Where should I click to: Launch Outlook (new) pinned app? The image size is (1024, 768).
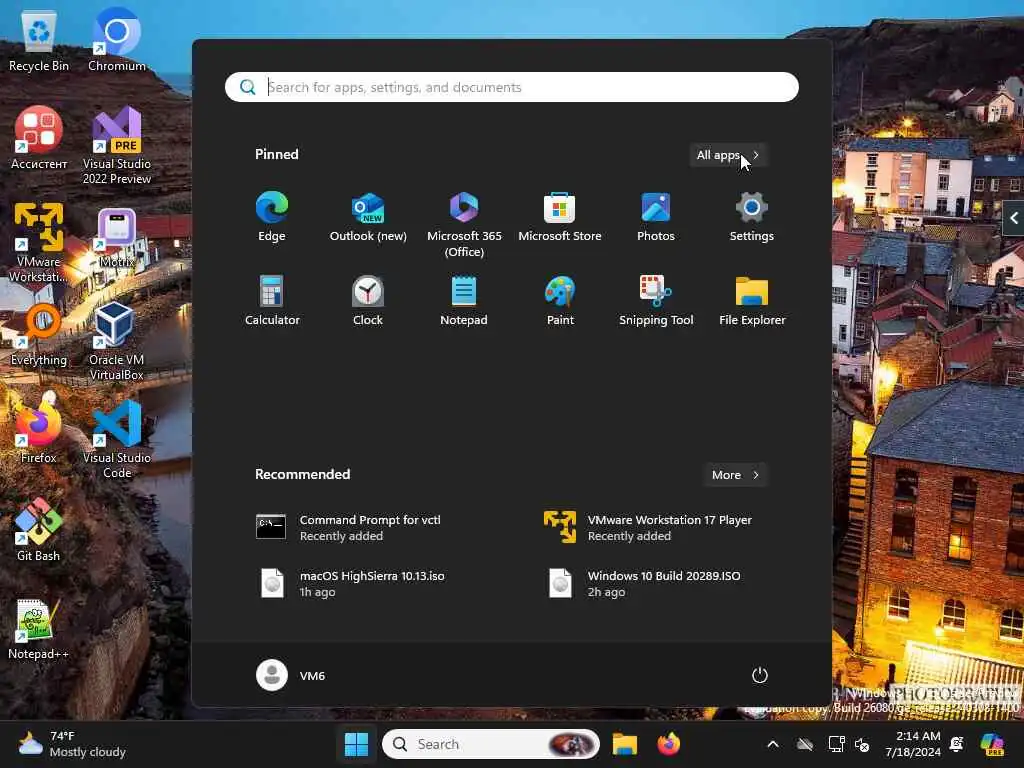[368, 217]
